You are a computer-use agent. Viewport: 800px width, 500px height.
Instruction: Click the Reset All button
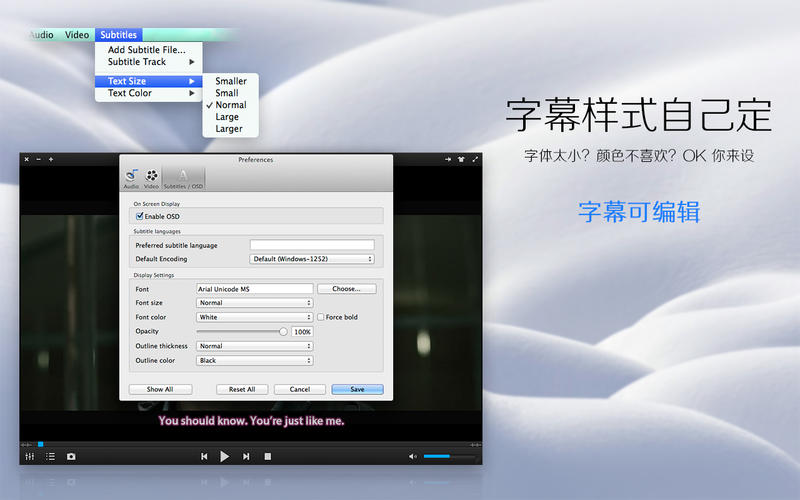click(x=242, y=389)
